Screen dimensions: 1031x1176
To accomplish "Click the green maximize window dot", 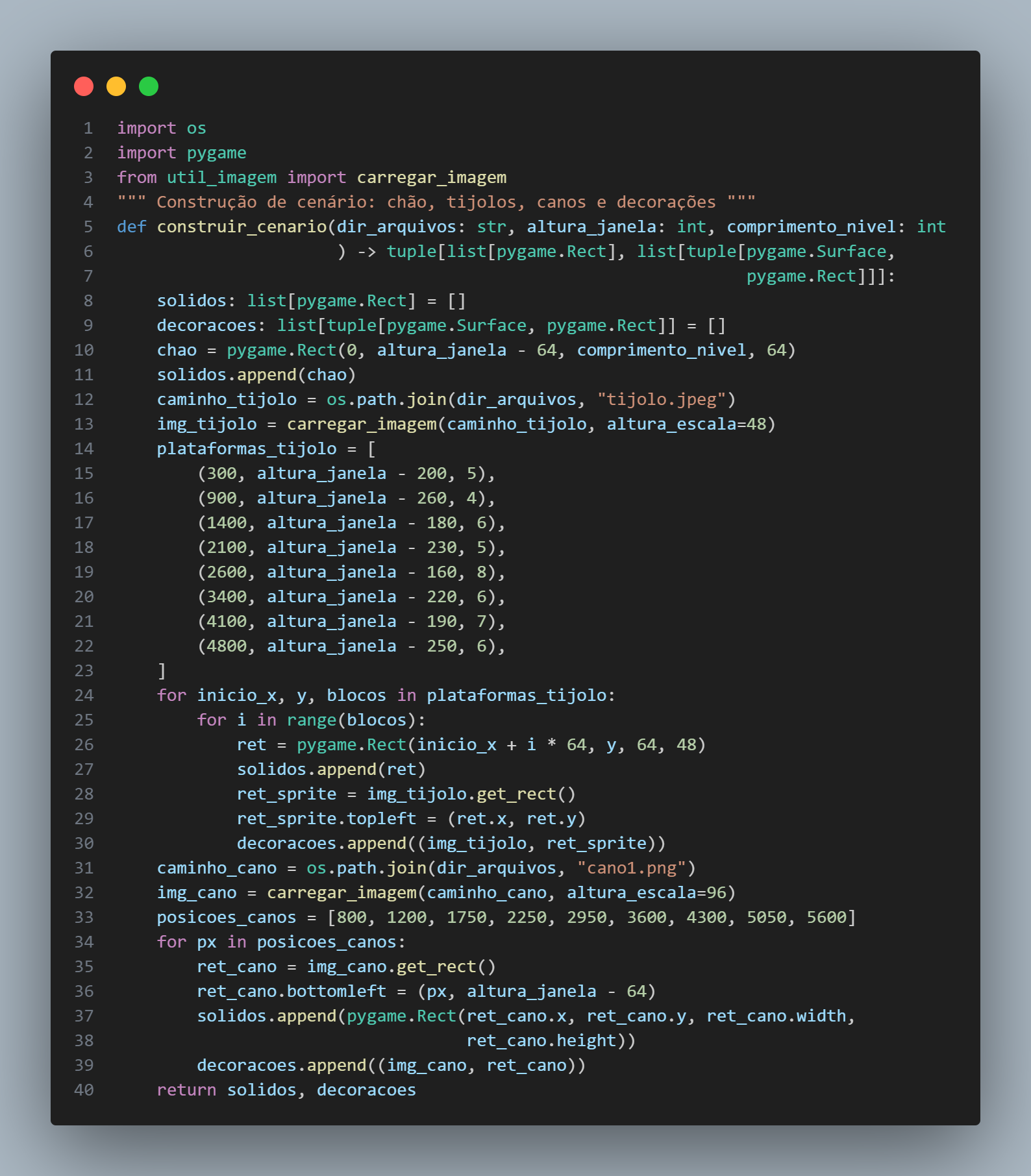I will tap(149, 86).
